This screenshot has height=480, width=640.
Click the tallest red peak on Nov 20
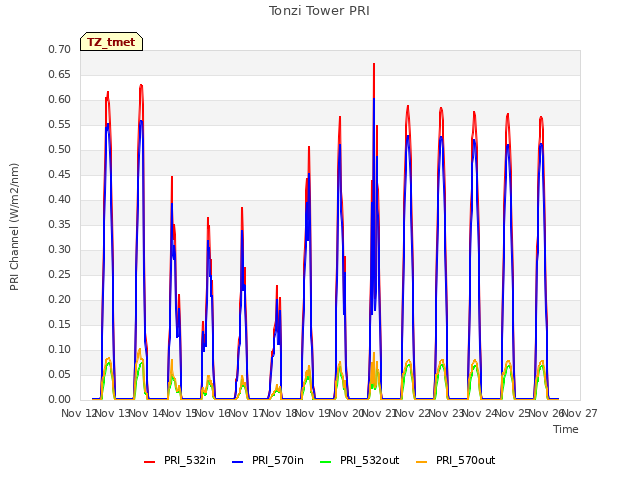(x=374, y=64)
